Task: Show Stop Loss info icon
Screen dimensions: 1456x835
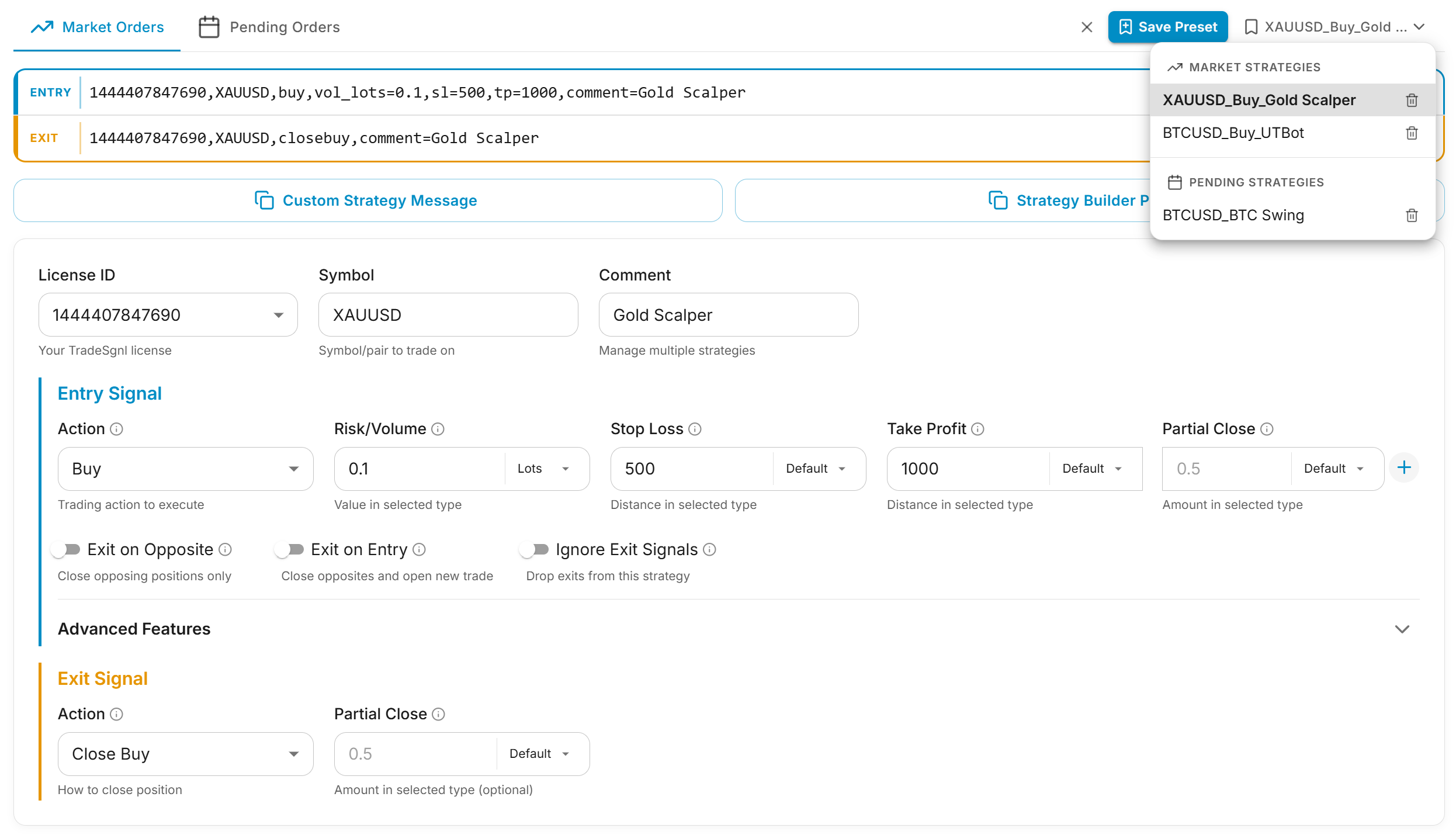Action: click(x=695, y=429)
